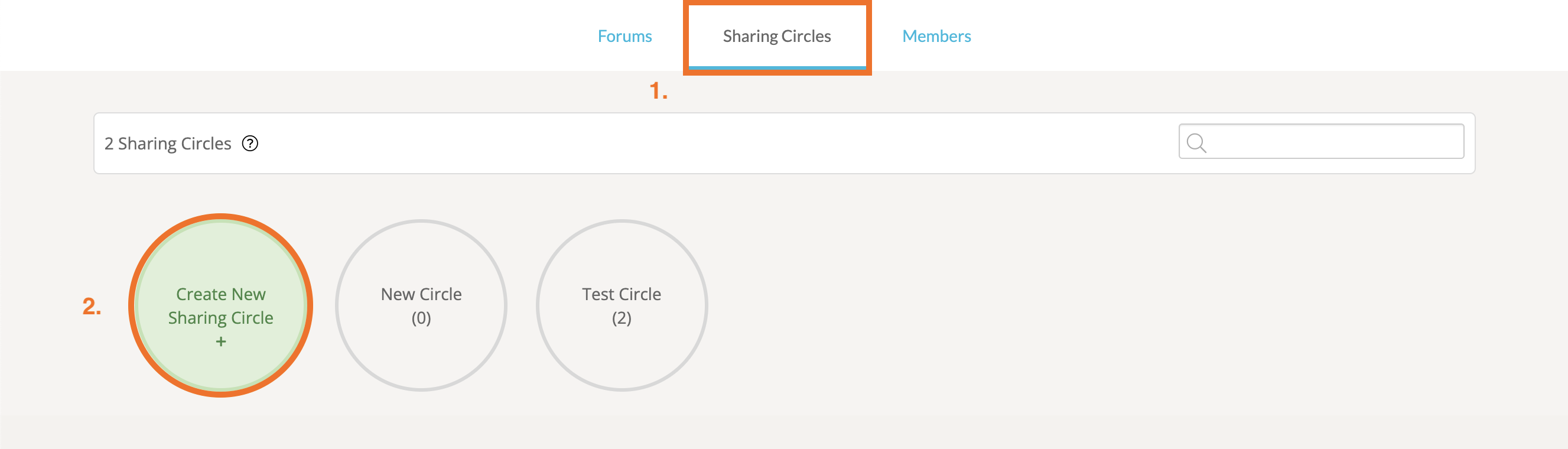Click the orange step number 2 annotation
The height and width of the screenshot is (449, 1568).
(x=92, y=307)
